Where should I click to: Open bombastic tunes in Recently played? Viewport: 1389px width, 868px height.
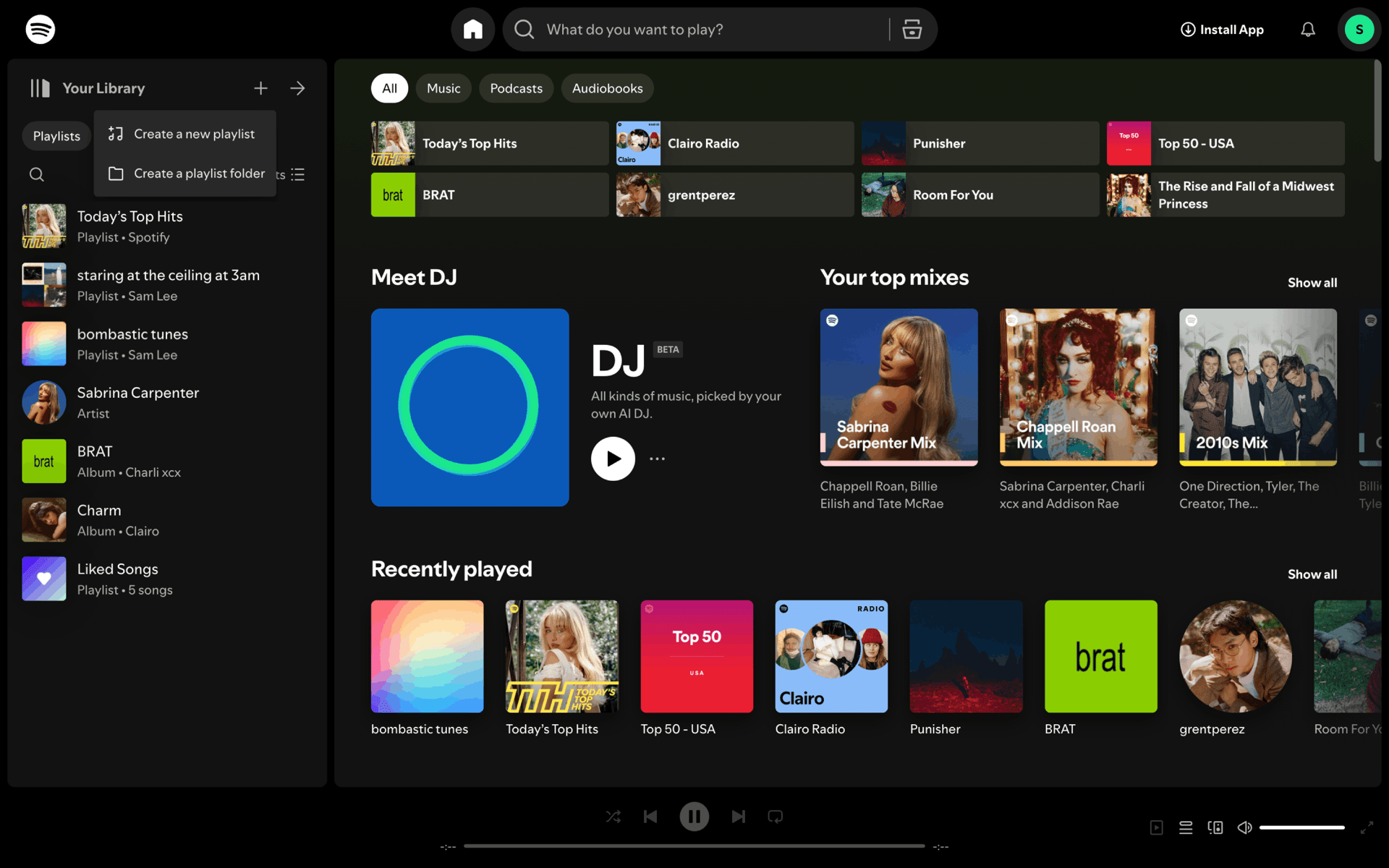[x=428, y=668]
